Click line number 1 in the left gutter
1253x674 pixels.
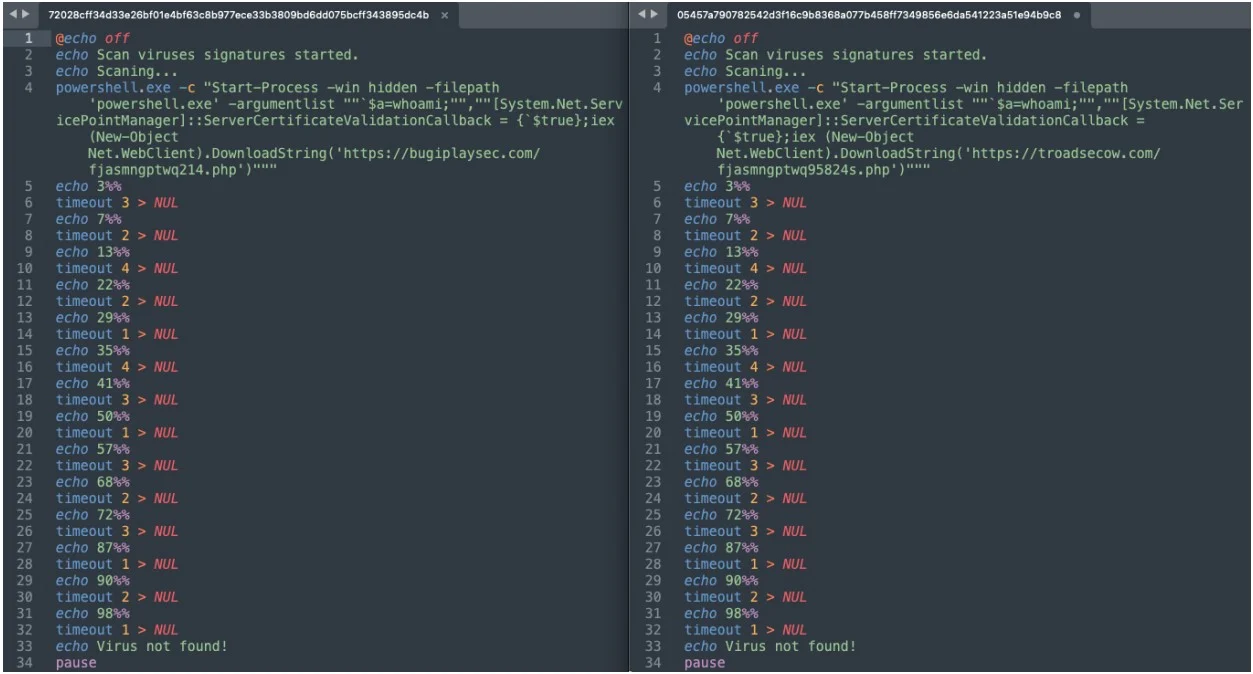click(31, 38)
